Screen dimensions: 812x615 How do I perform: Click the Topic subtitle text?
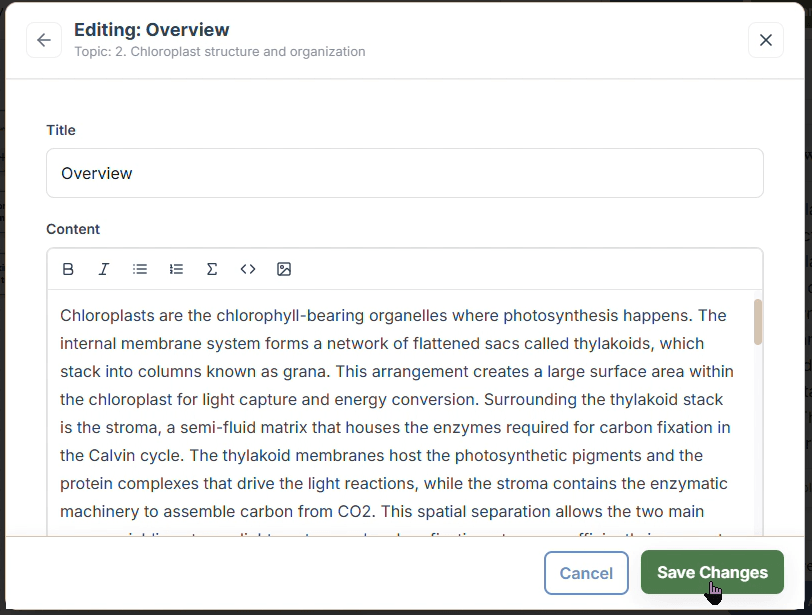(219, 52)
